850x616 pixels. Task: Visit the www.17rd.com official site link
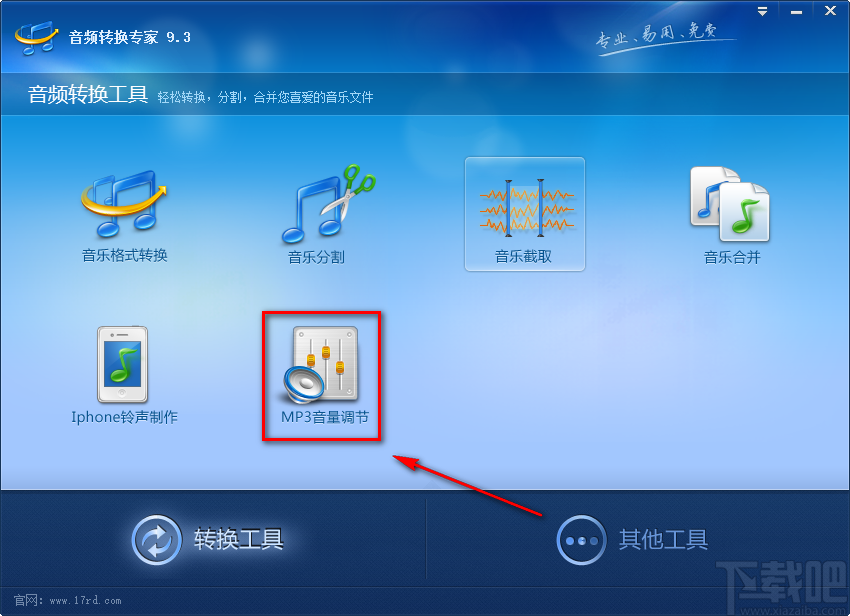pyautogui.click(x=86, y=600)
